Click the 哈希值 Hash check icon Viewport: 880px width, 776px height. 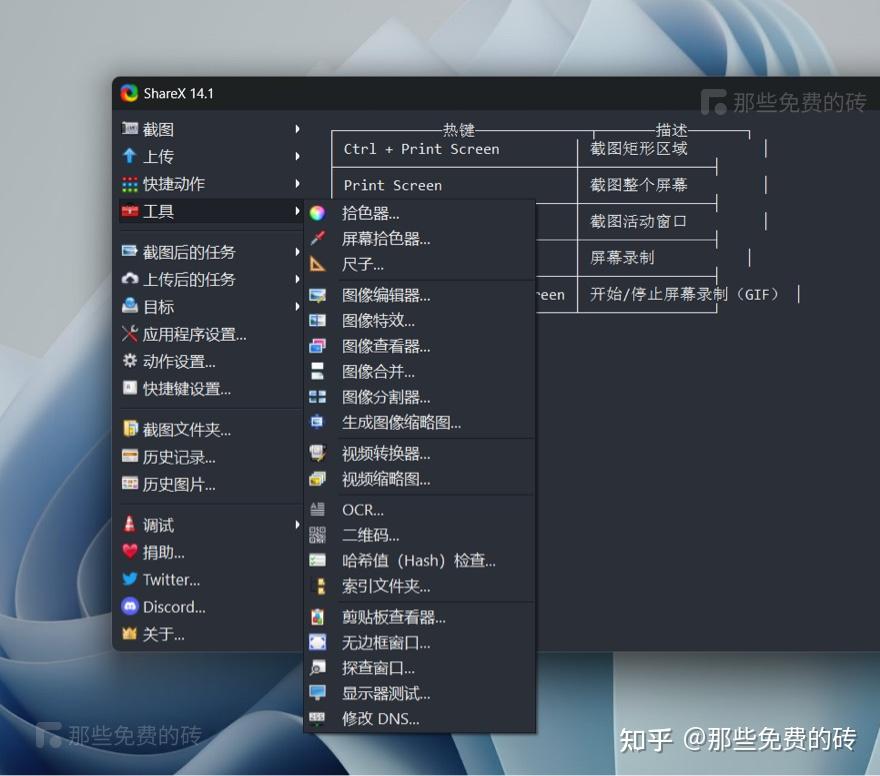pos(317,561)
